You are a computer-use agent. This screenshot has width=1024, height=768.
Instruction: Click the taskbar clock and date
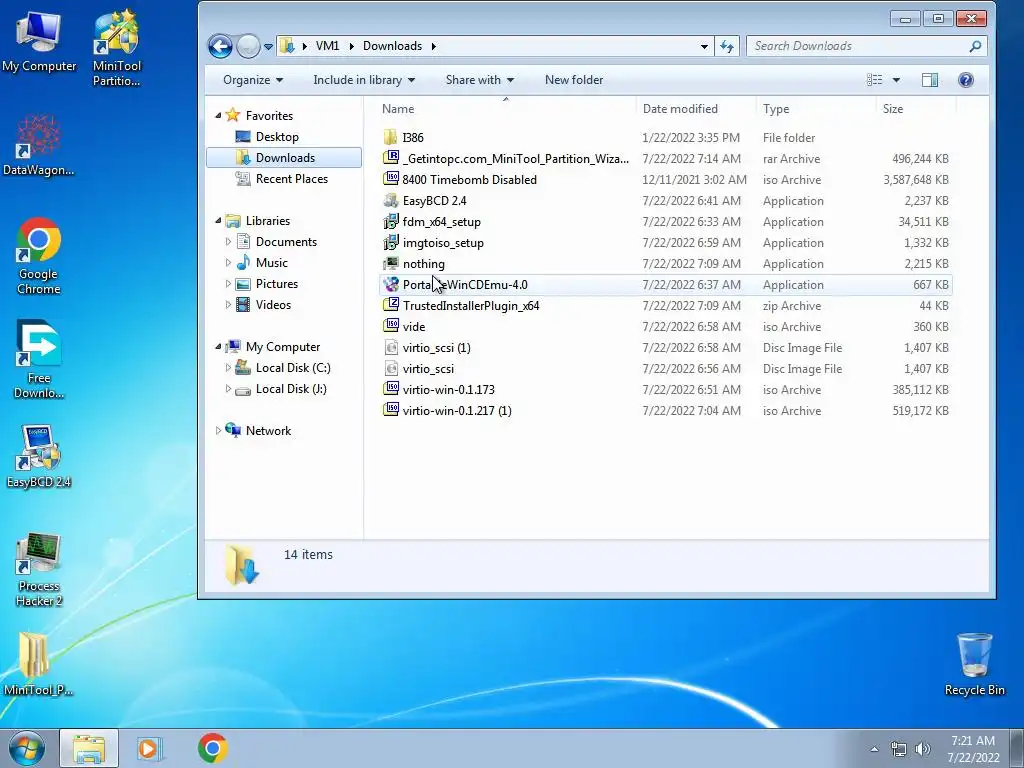point(973,749)
